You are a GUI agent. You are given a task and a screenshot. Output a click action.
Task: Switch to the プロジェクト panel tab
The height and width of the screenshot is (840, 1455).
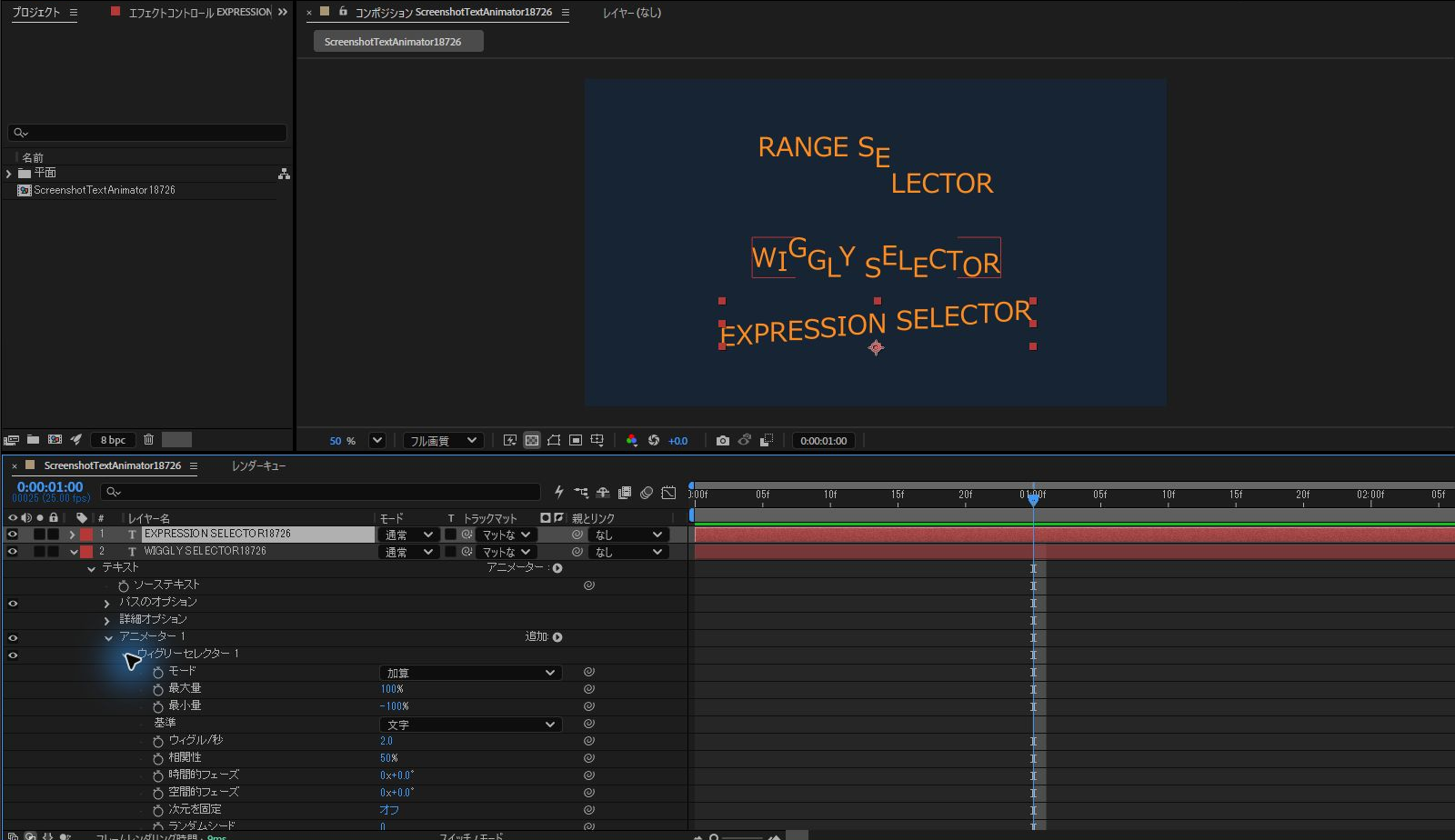pyautogui.click(x=36, y=13)
